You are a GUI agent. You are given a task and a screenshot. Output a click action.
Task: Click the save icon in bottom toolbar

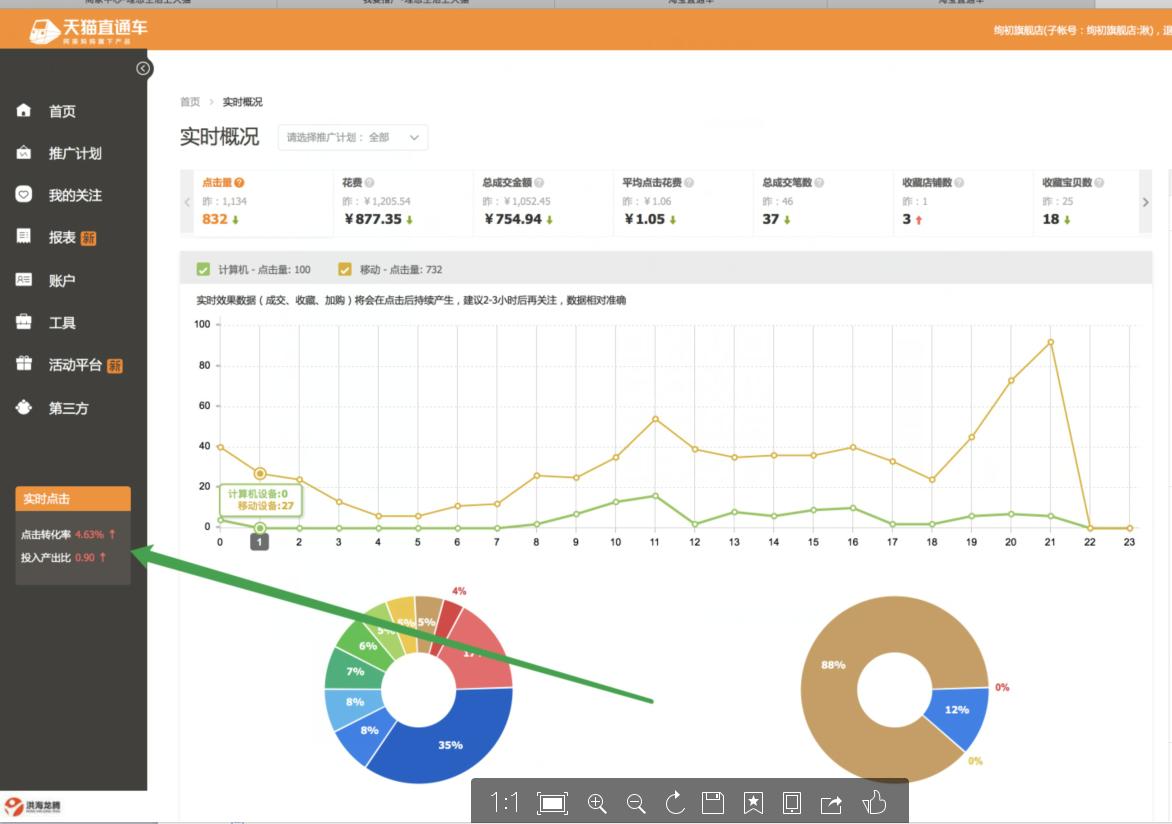click(x=713, y=802)
